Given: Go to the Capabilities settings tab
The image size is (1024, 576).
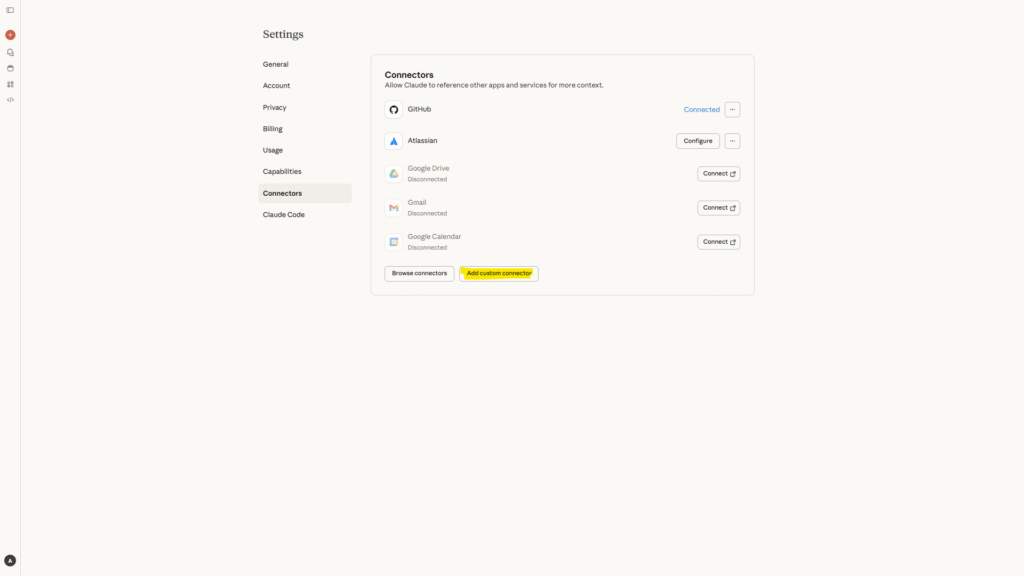Looking at the screenshot, I should click(x=282, y=172).
